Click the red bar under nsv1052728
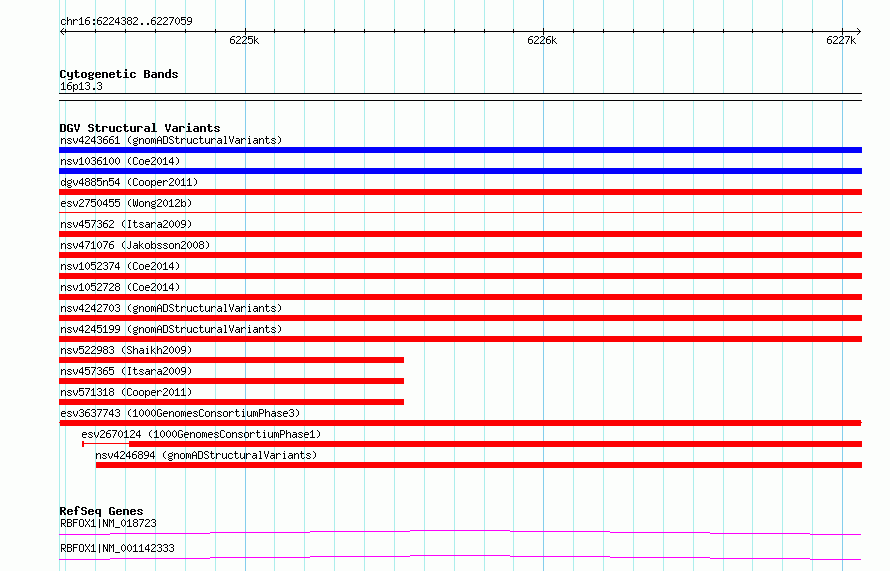The width and height of the screenshot is (890, 571). click(460, 297)
